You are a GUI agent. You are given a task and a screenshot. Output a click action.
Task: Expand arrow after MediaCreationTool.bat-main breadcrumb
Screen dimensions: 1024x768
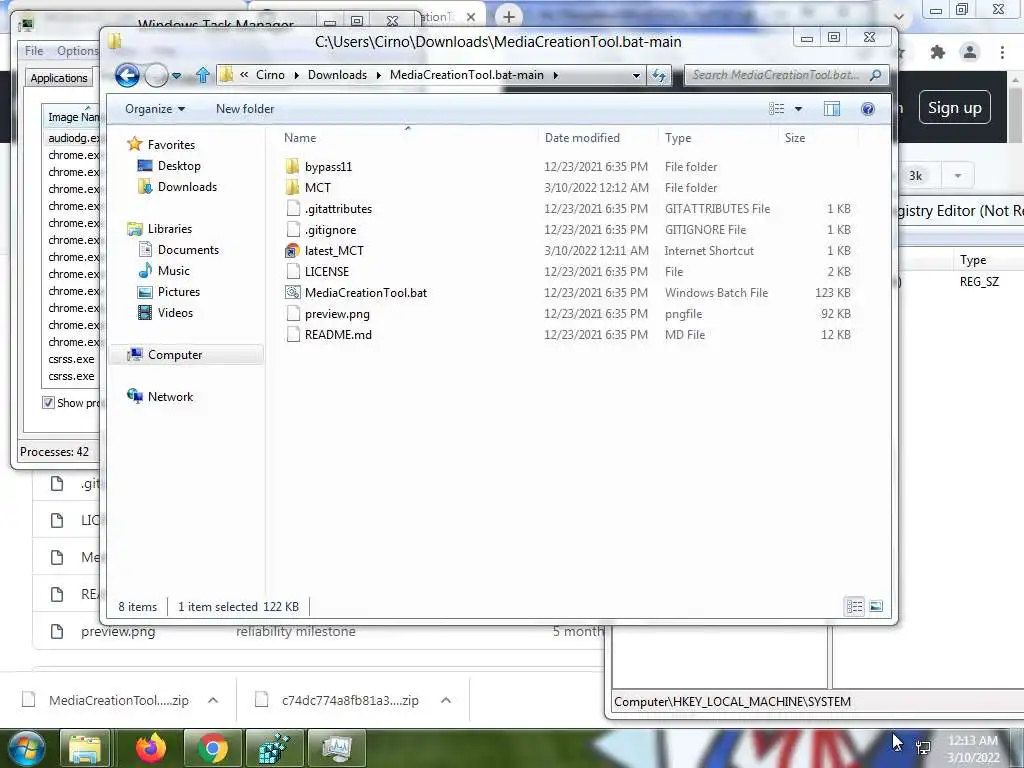point(556,76)
